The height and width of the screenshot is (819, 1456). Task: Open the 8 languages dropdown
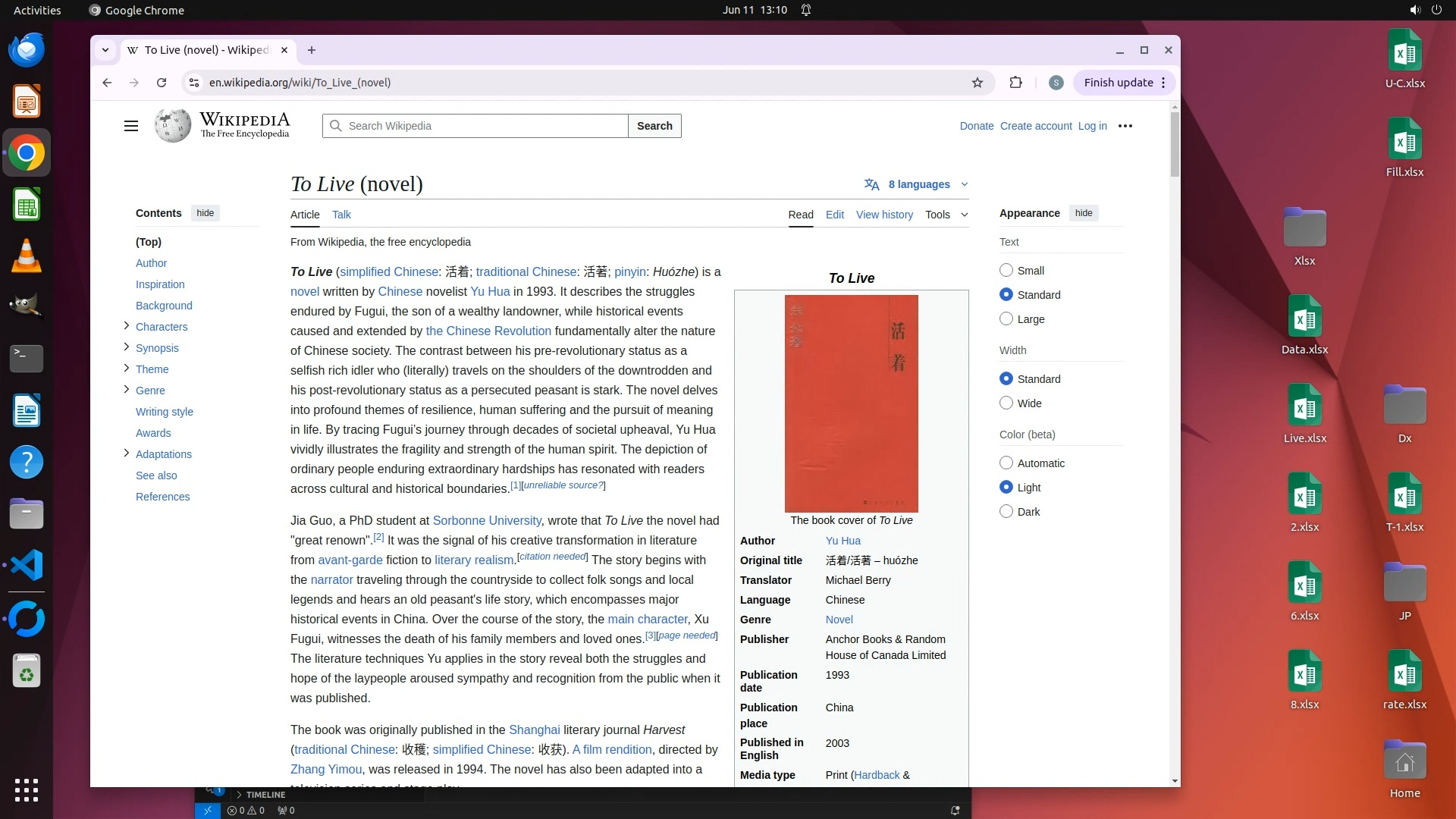coord(918,184)
